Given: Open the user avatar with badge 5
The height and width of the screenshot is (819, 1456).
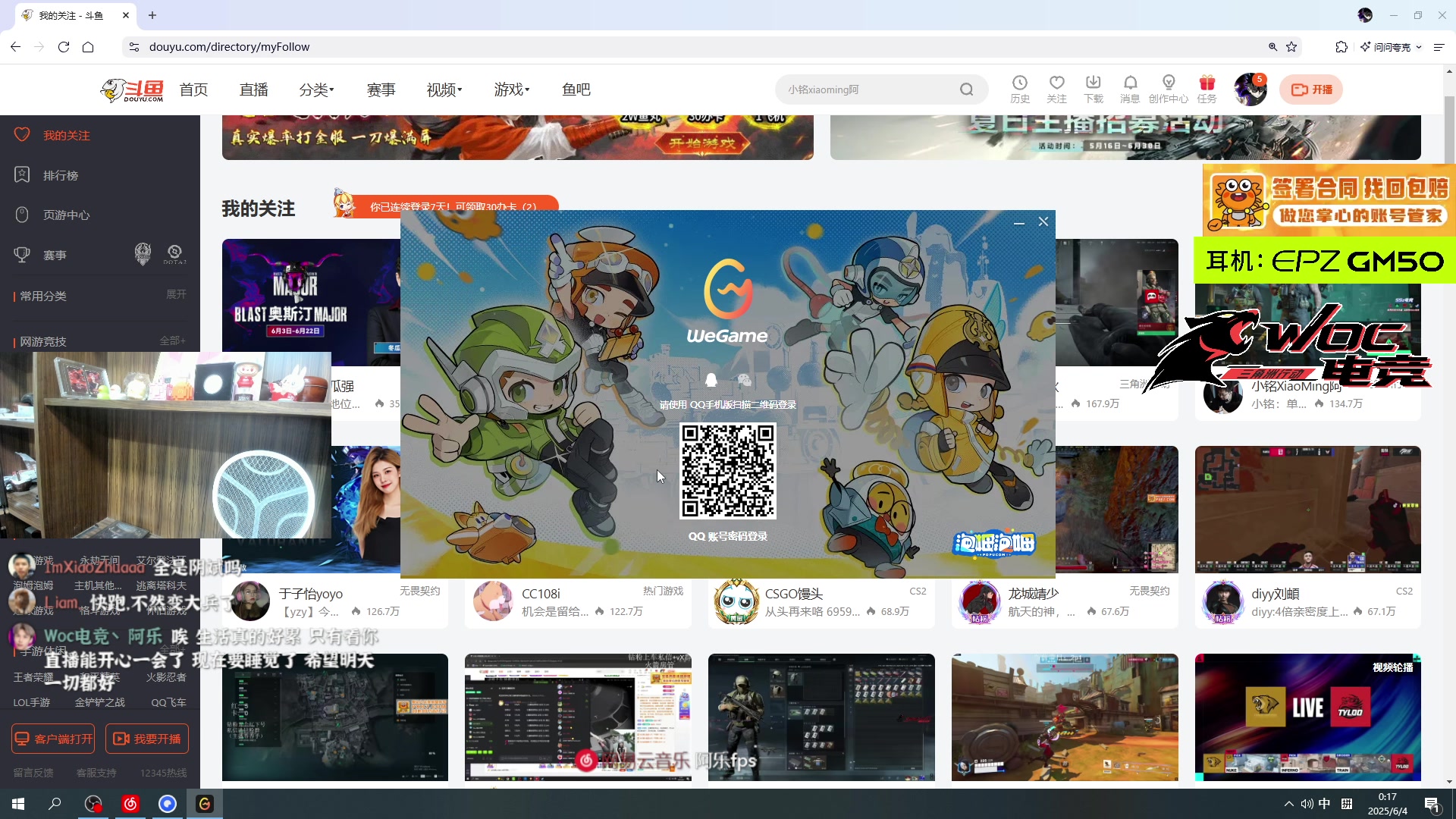Looking at the screenshot, I should [x=1250, y=89].
